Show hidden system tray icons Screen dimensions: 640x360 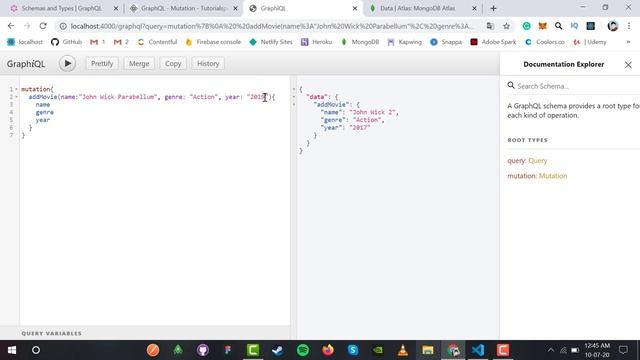[x=551, y=350]
